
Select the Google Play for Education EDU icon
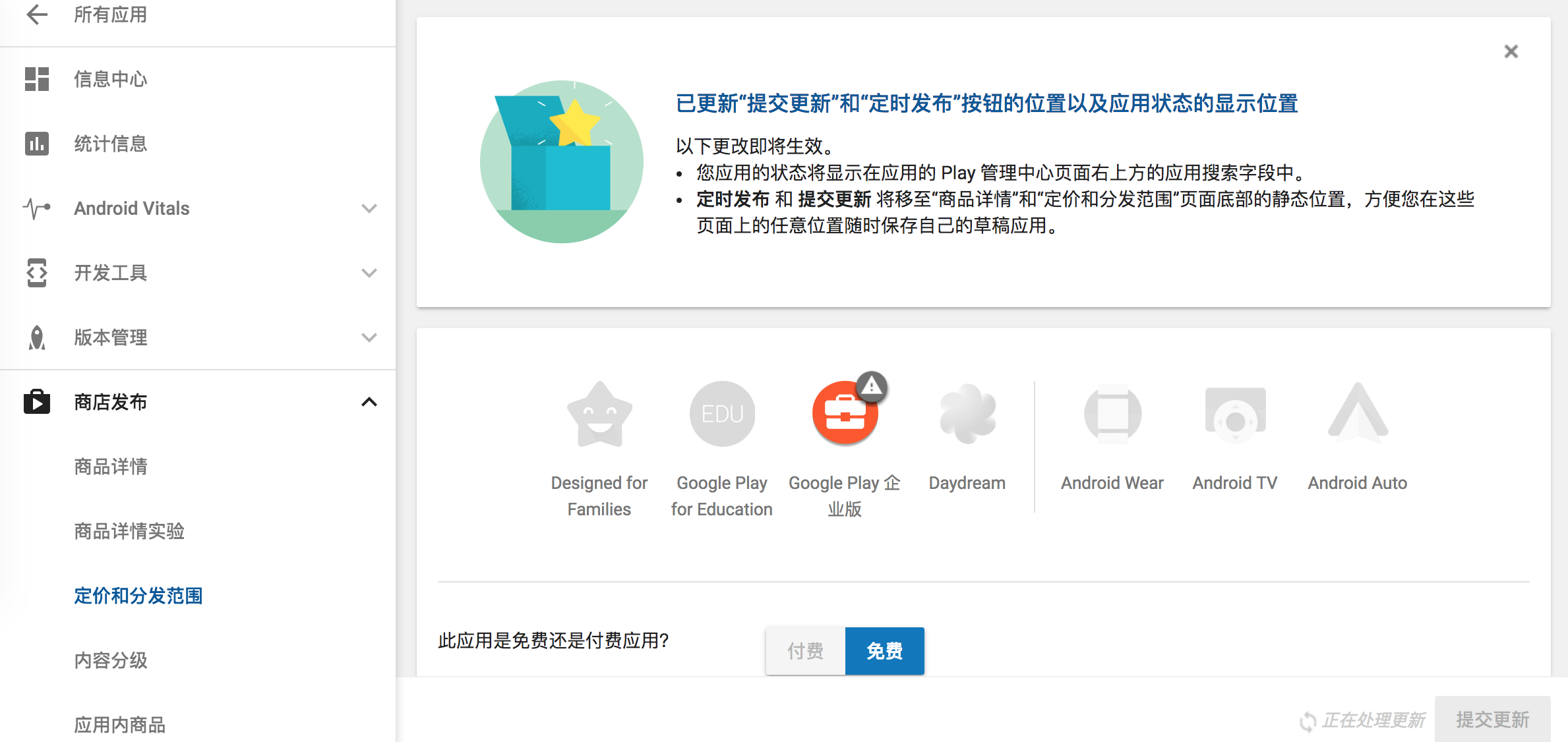pos(722,414)
